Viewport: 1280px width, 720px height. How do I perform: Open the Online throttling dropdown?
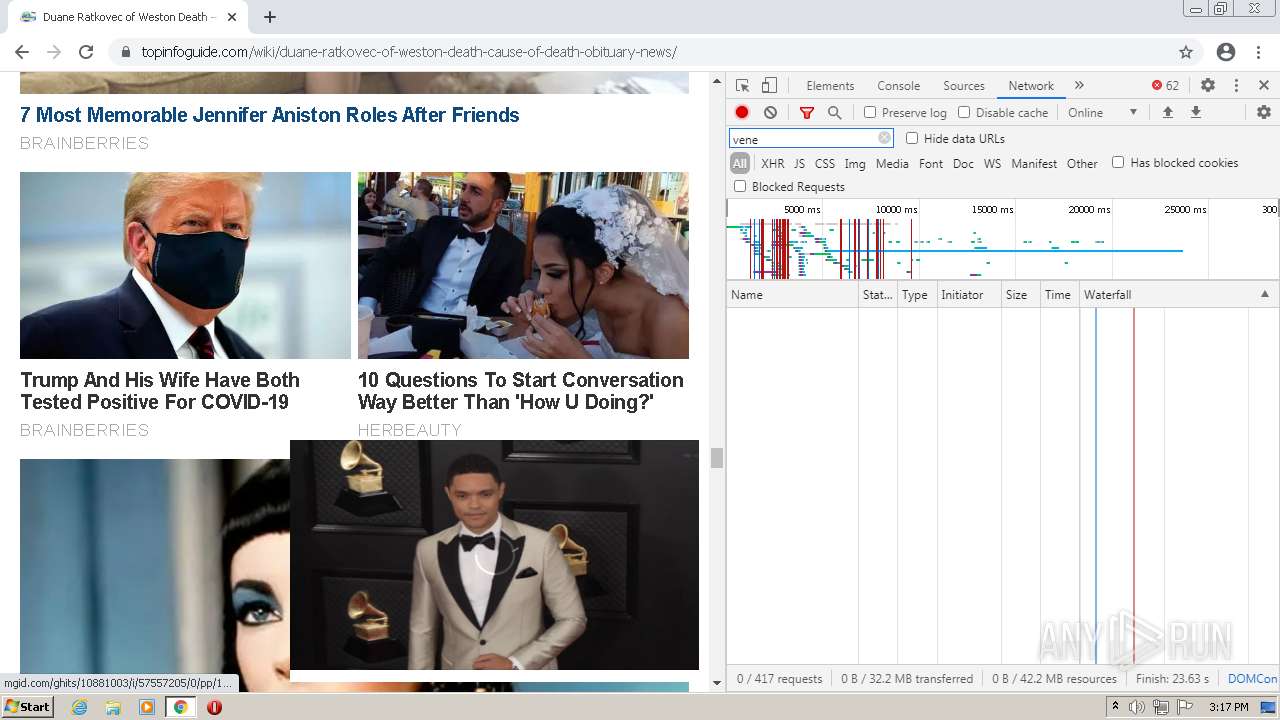pos(1102,113)
